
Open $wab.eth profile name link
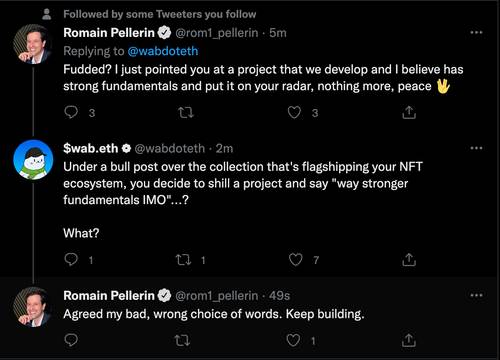(x=91, y=148)
